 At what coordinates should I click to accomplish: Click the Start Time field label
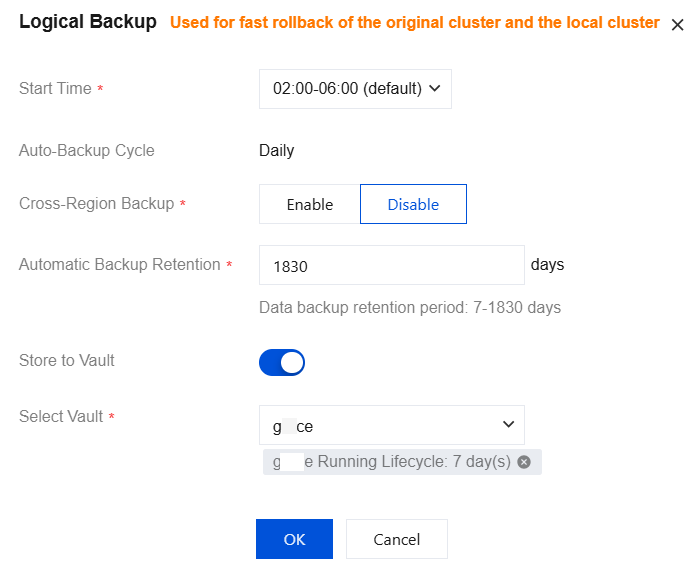(x=55, y=88)
